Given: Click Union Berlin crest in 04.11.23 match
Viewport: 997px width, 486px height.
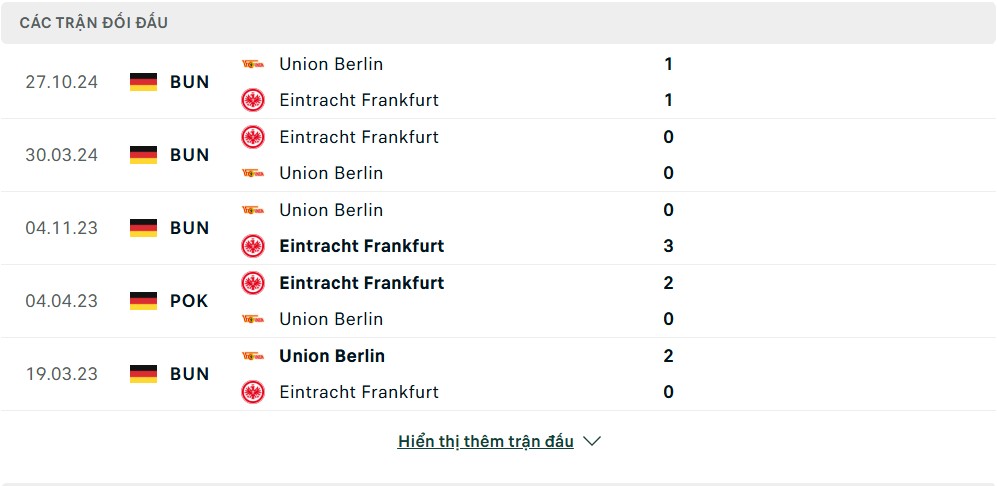Looking at the screenshot, I should click(x=253, y=210).
